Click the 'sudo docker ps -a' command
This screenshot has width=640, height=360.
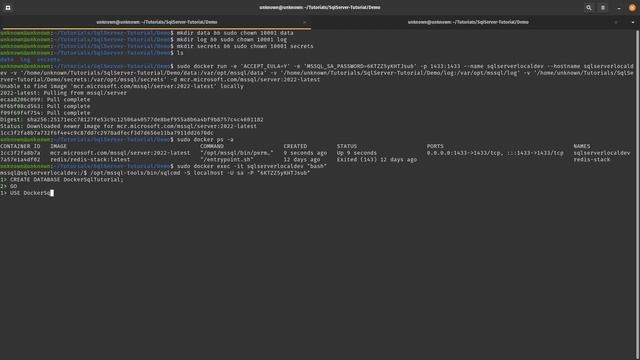click(x=205, y=140)
